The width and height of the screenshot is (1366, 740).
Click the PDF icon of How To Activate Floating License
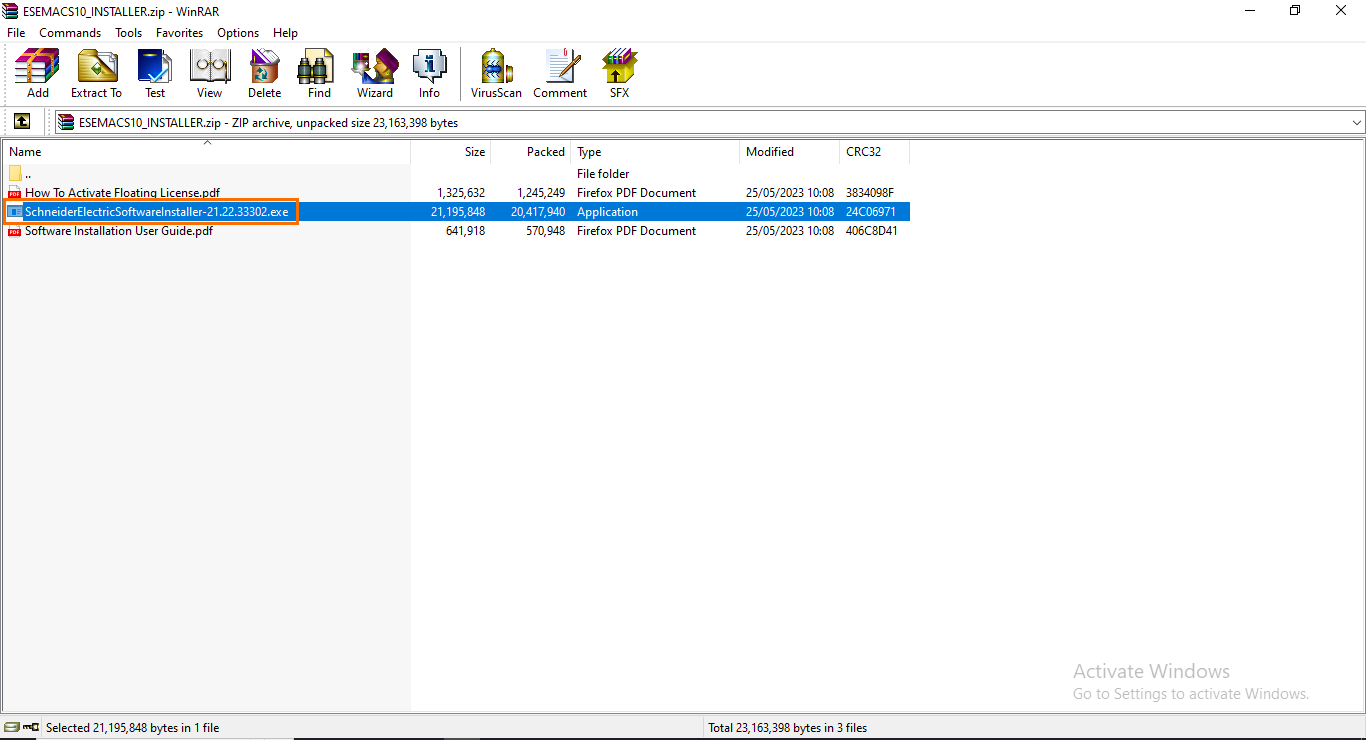(x=14, y=193)
